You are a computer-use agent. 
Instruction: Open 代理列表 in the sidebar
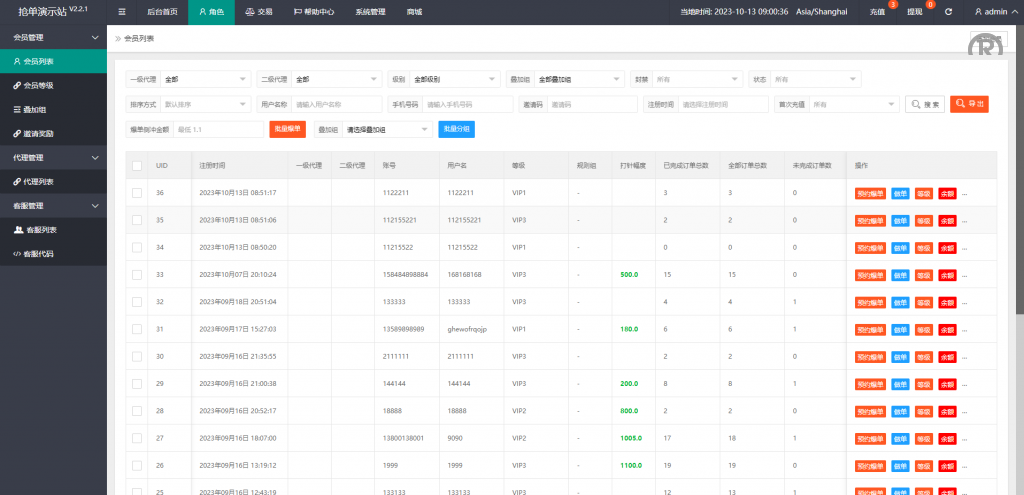coord(39,181)
